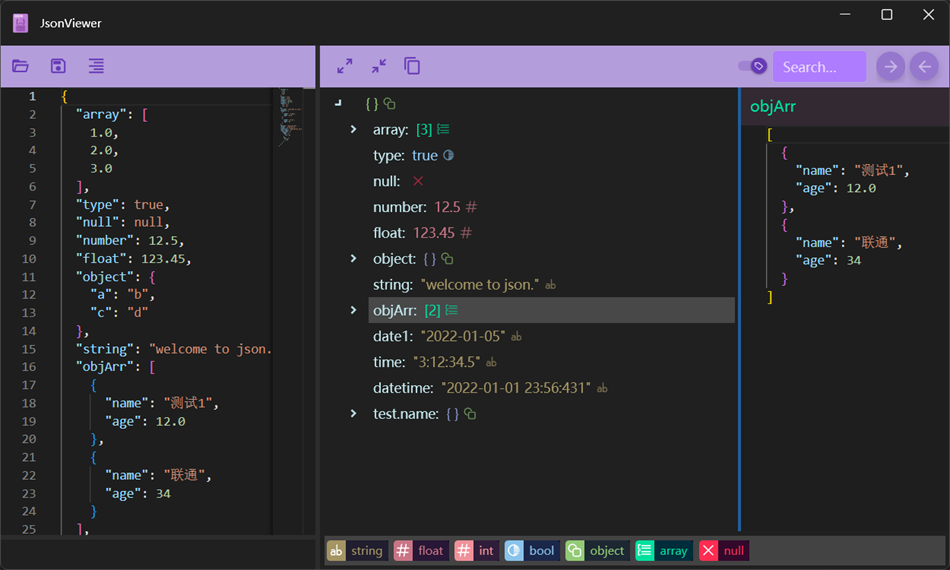The width and height of the screenshot is (950, 570).
Task: Select the bool legend badge
Action: tap(532, 551)
